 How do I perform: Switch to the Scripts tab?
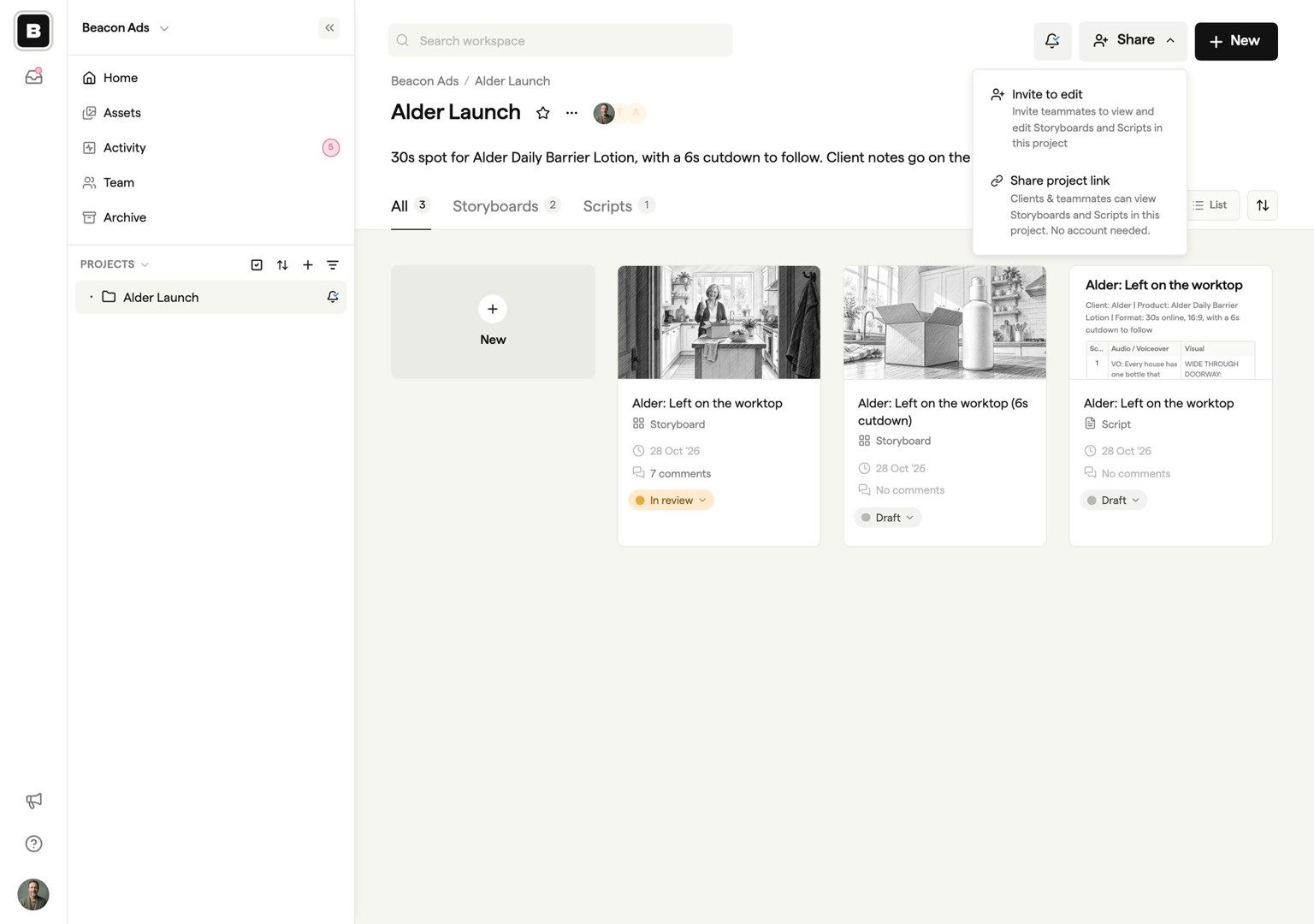point(619,206)
